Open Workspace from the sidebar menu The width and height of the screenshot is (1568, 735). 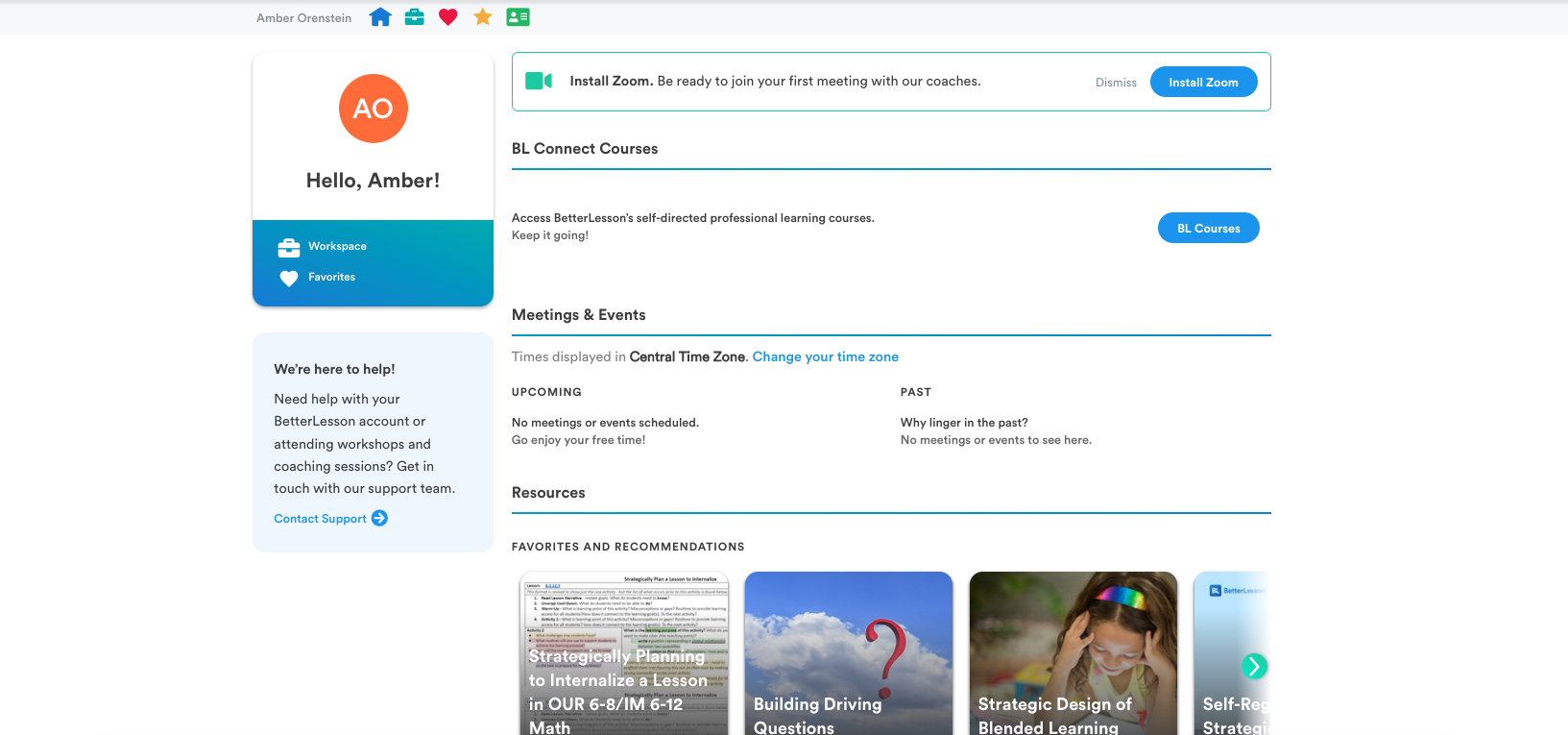pyautogui.click(x=337, y=247)
